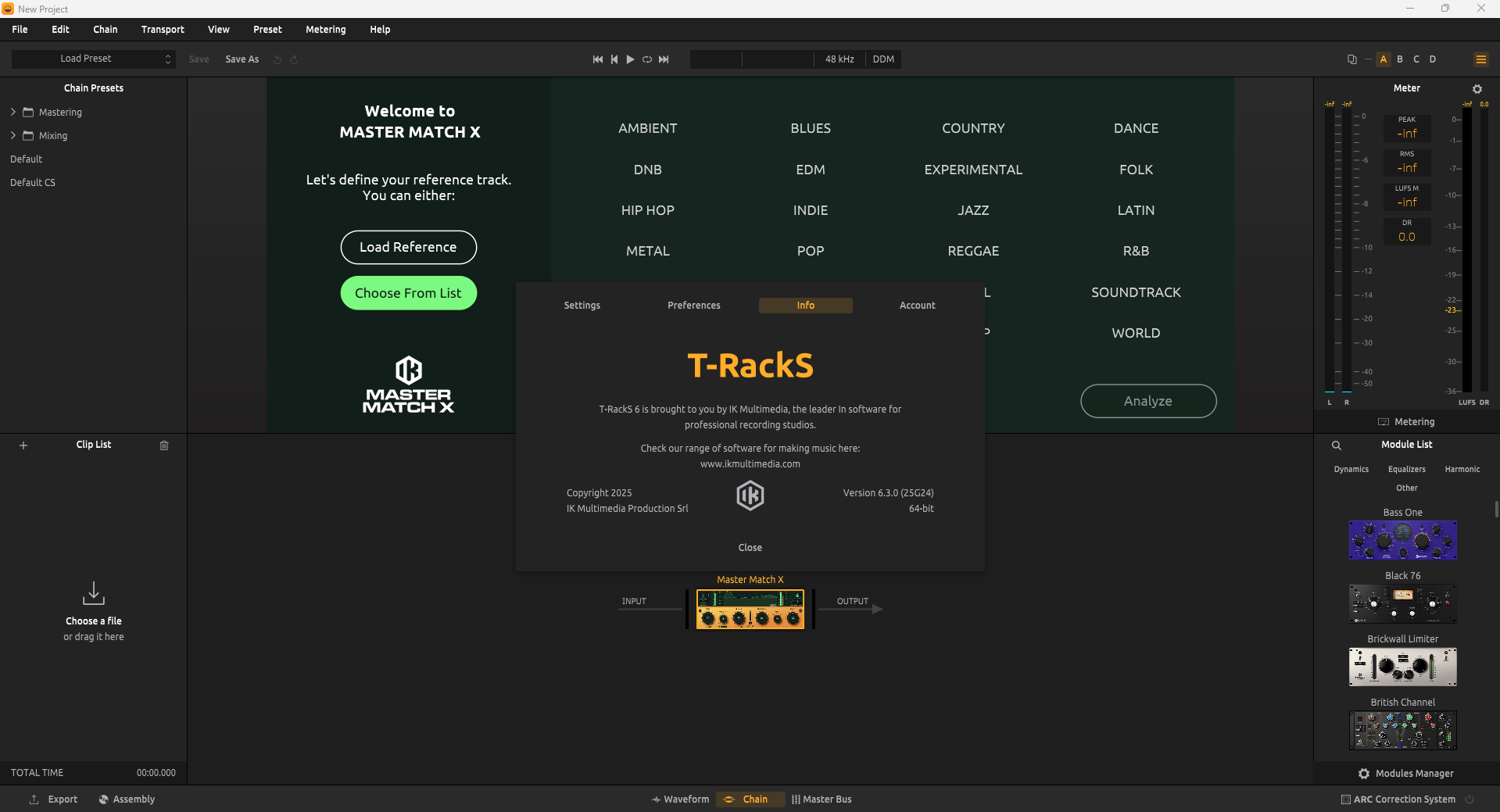This screenshot has width=1500, height=812.
Task: Switch to the Waveform view
Action: pos(680,799)
